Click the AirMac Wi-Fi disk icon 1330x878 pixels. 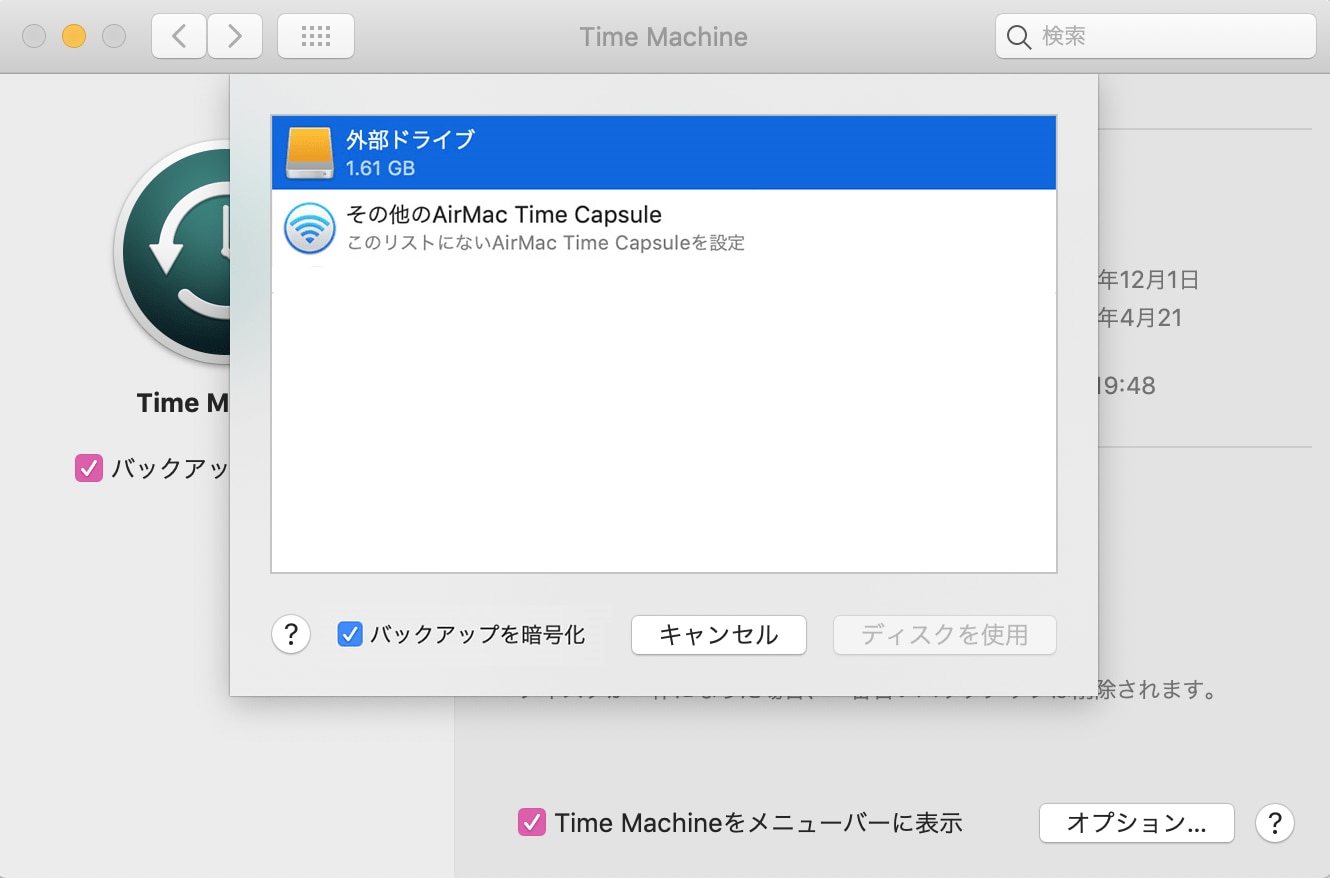pyautogui.click(x=309, y=229)
